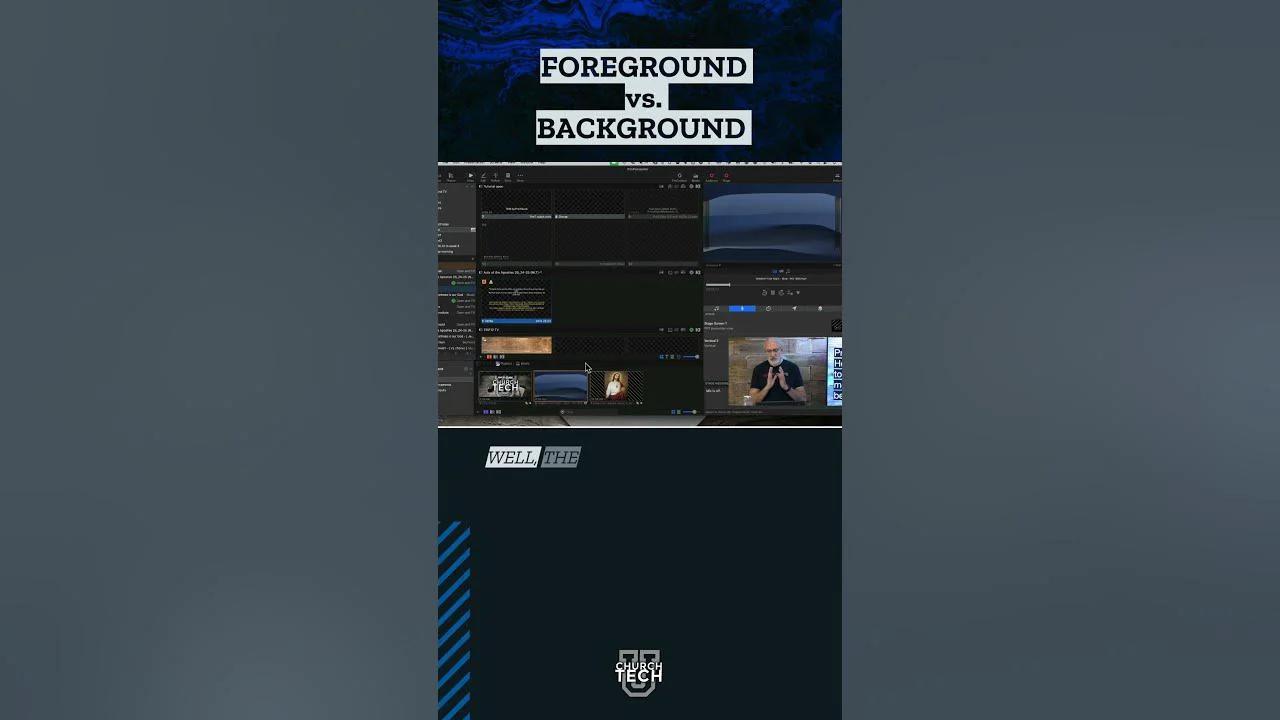Screen dimensions: 1280x720
Task: Expand the Acts of the Apostles presentation
Action: click(481, 270)
